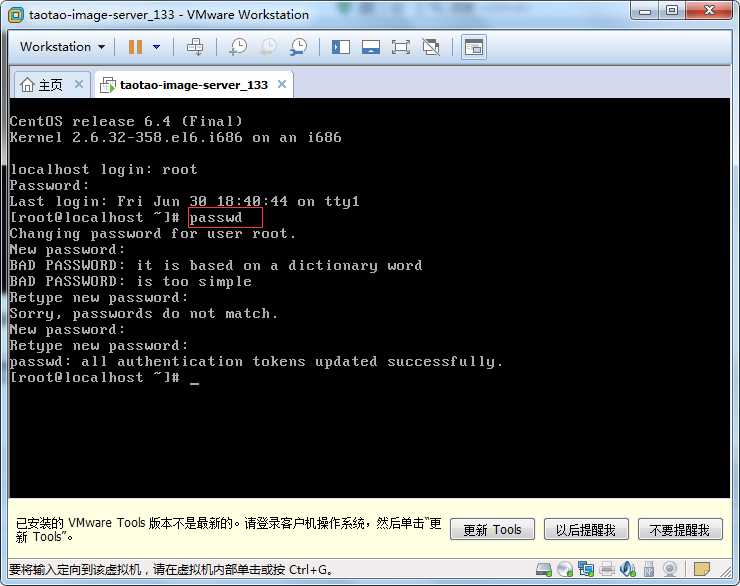This screenshot has height=586, width=740.
Task: Open the message log note icon
Action: coord(702,569)
